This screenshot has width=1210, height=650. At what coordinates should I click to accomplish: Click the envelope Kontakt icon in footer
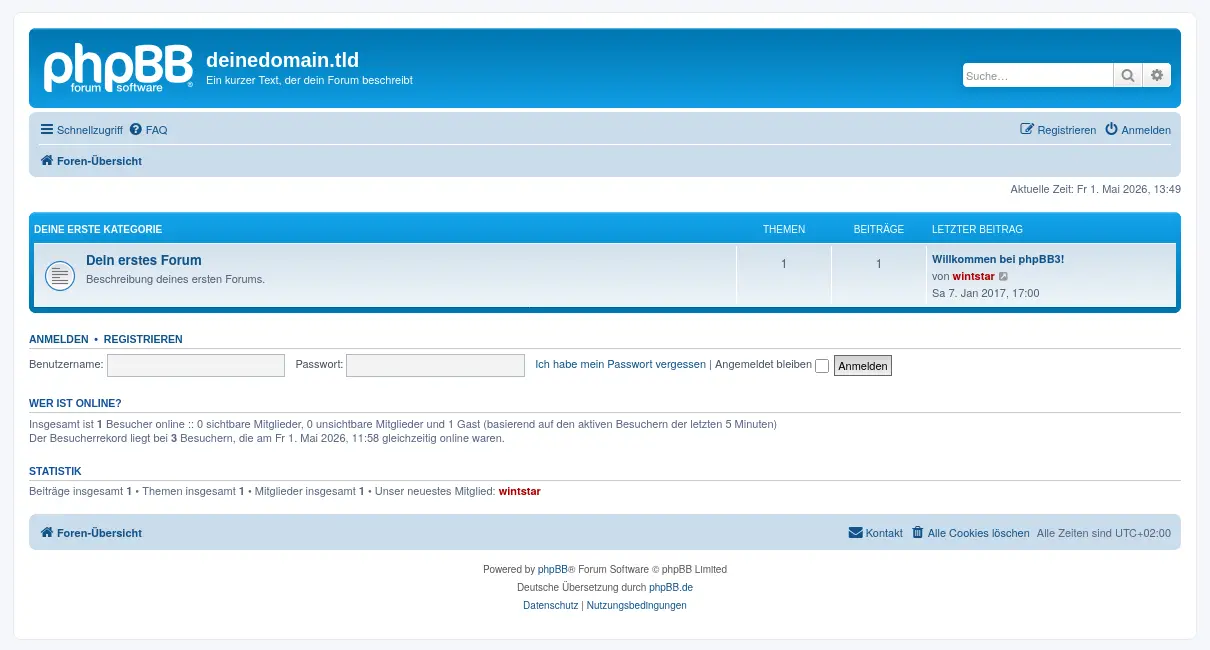[x=855, y=533]
